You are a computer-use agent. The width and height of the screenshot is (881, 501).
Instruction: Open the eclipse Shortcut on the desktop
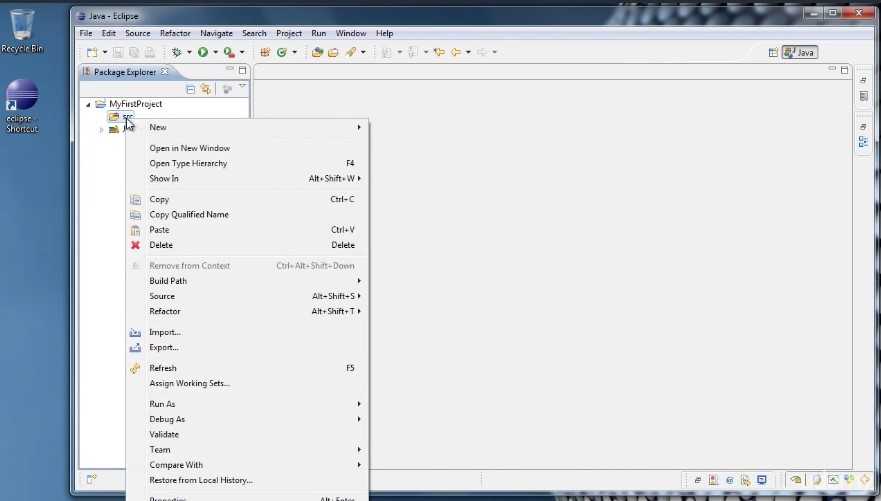coord(21,98)
